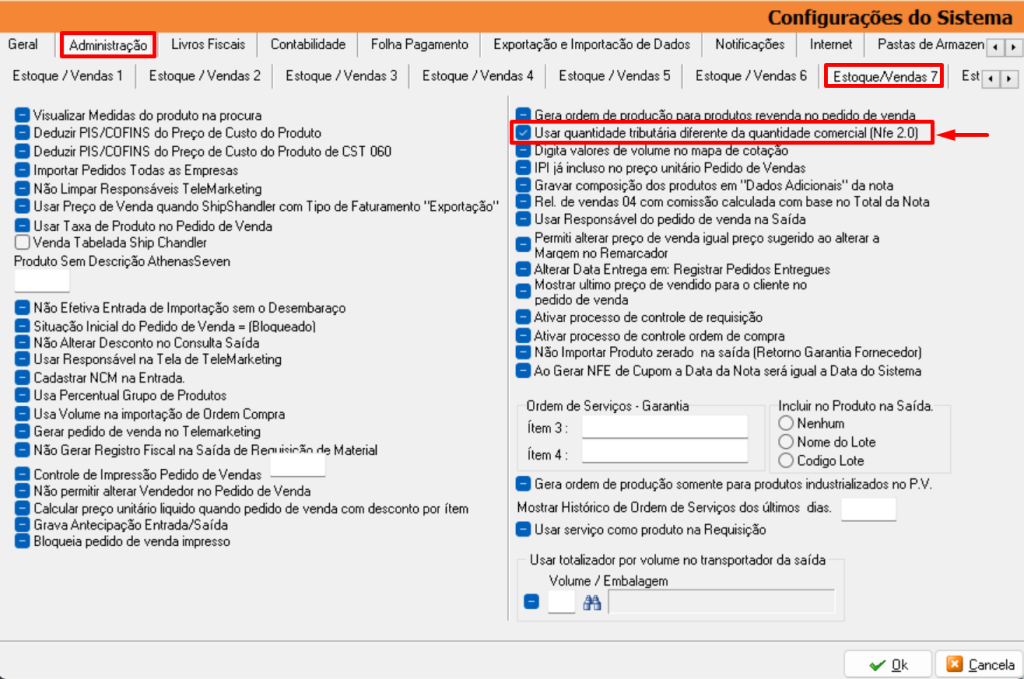Toggle 'Ativar processo de controle de requisição'
The width and height of the screenshot is (1024, 679).
click(522, 317)
